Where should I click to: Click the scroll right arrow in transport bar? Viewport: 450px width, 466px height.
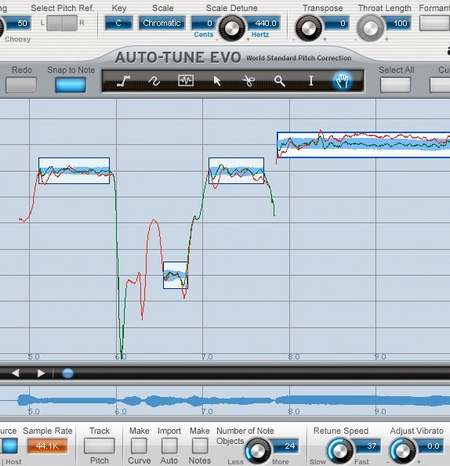[x=41, y=373]
